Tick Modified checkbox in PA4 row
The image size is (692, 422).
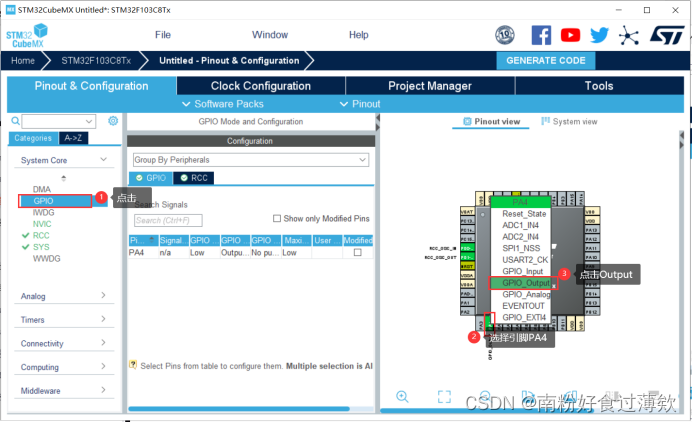tap(357, 252)
